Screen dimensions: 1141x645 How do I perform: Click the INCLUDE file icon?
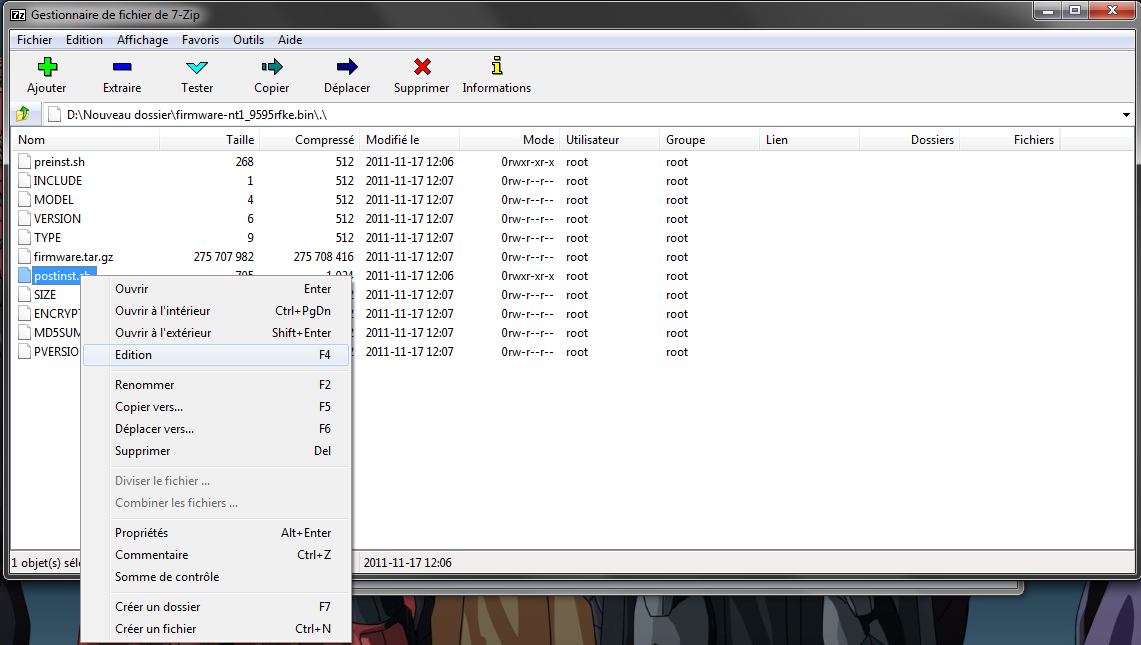25,181
